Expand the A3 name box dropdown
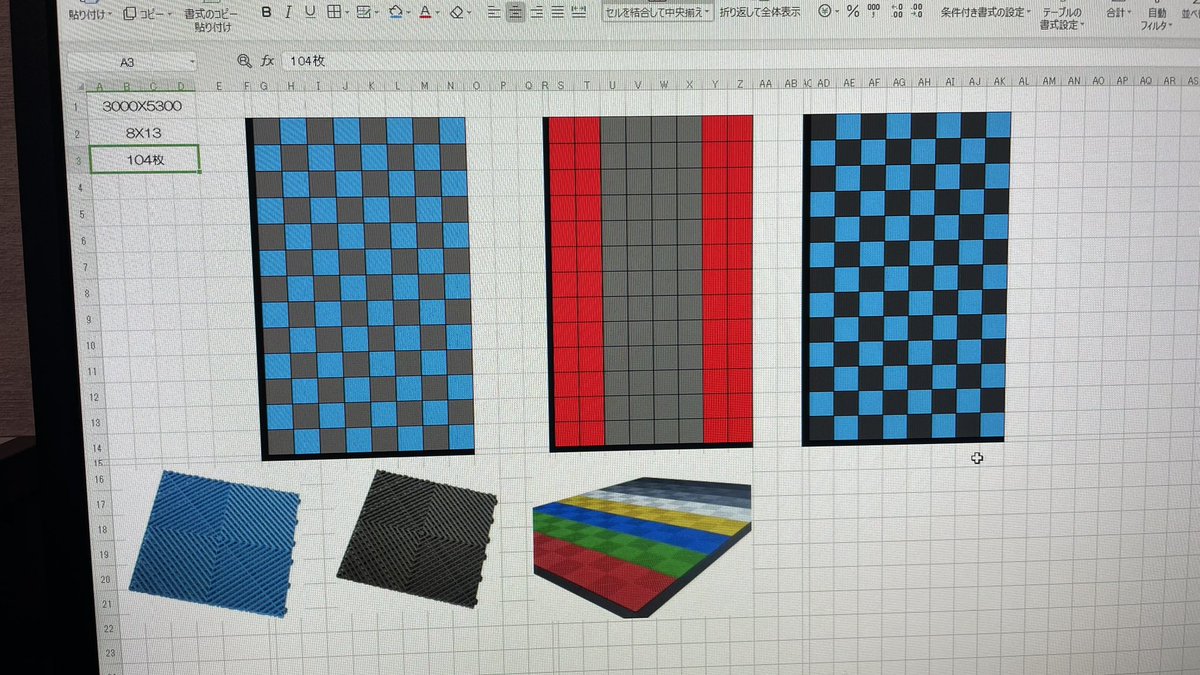 (x=192, y=62)
